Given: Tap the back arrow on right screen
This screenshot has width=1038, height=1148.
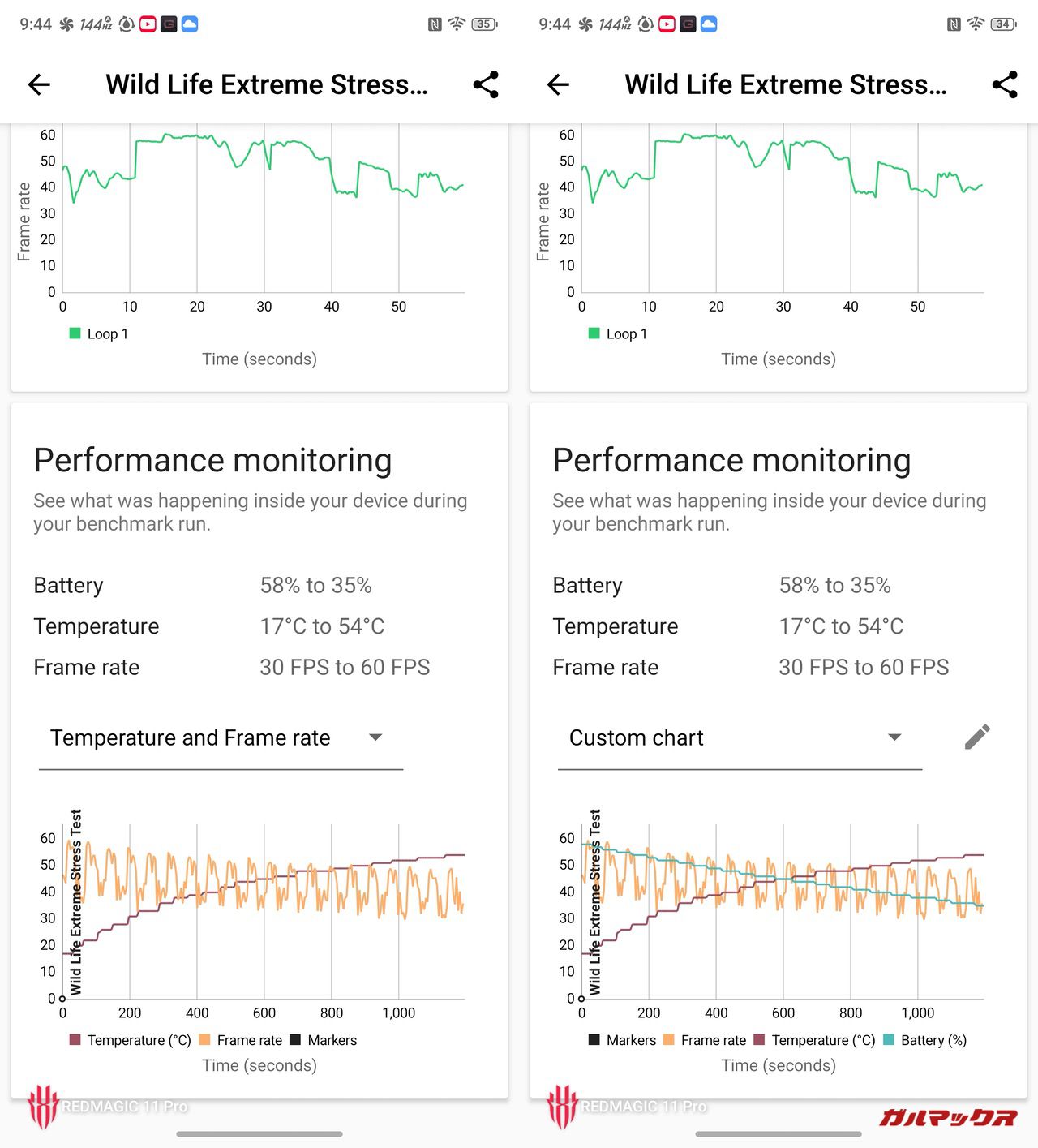Looking at the screenshot, I should (x=558, y=84).
